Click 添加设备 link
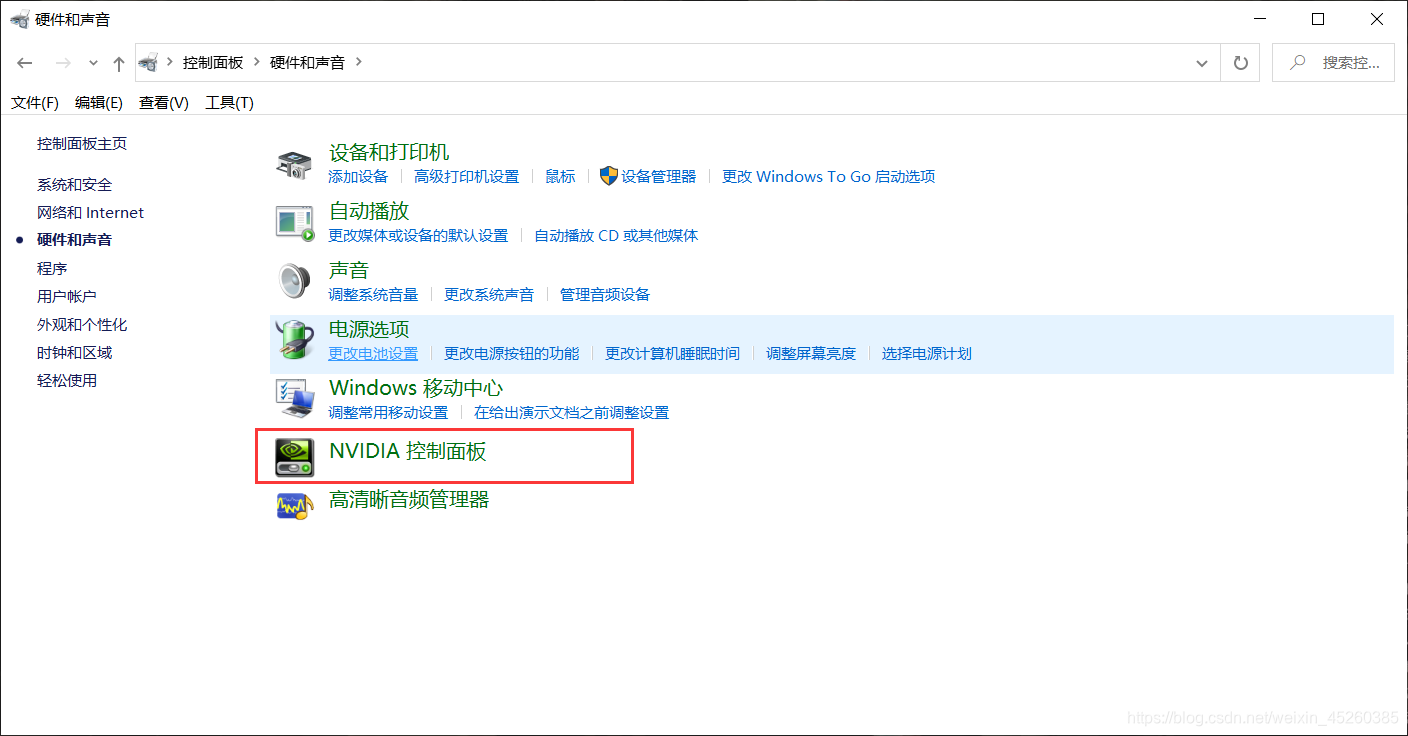The image size is (1408, 736). point(358,177)
